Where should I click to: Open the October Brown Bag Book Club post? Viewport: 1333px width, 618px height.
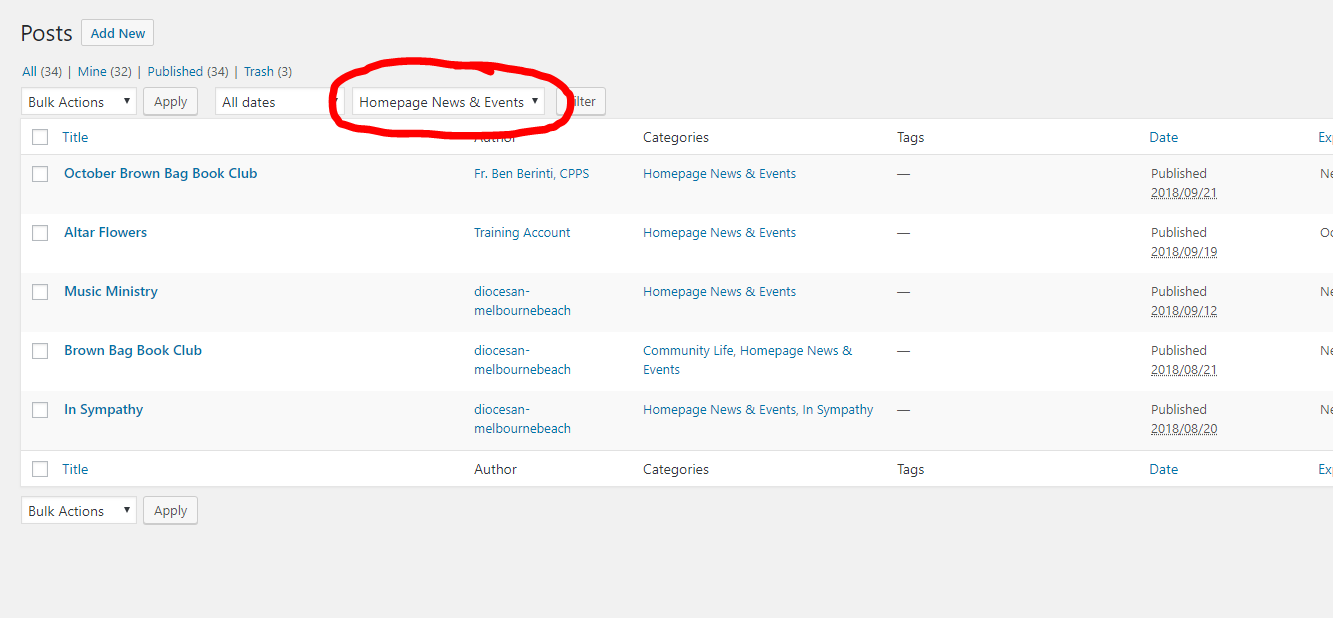(160, 173)
